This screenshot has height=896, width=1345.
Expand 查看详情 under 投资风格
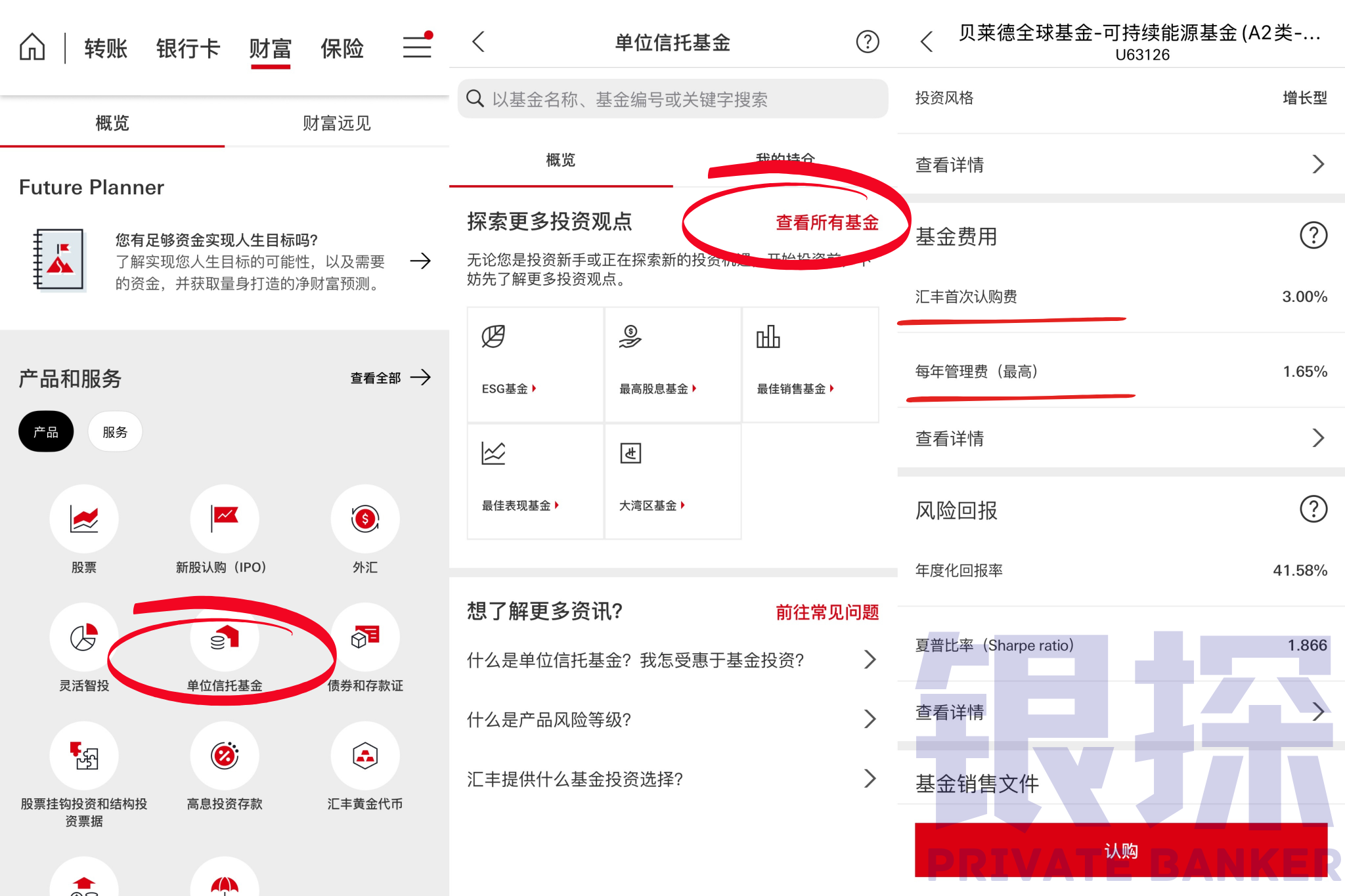pyautogui.click(x=1121, y=164)
